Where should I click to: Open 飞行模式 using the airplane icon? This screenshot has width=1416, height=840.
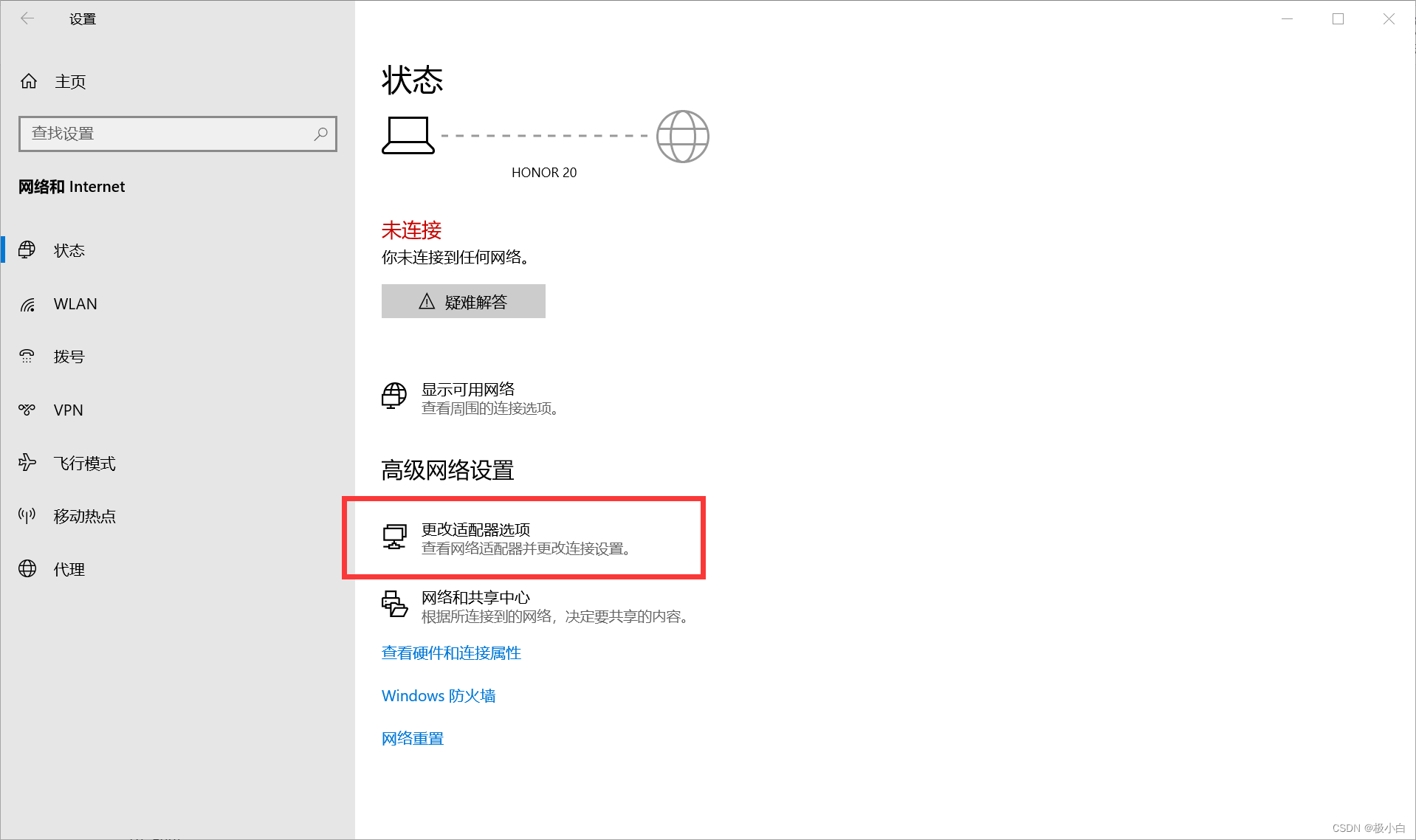pos(27,463)
